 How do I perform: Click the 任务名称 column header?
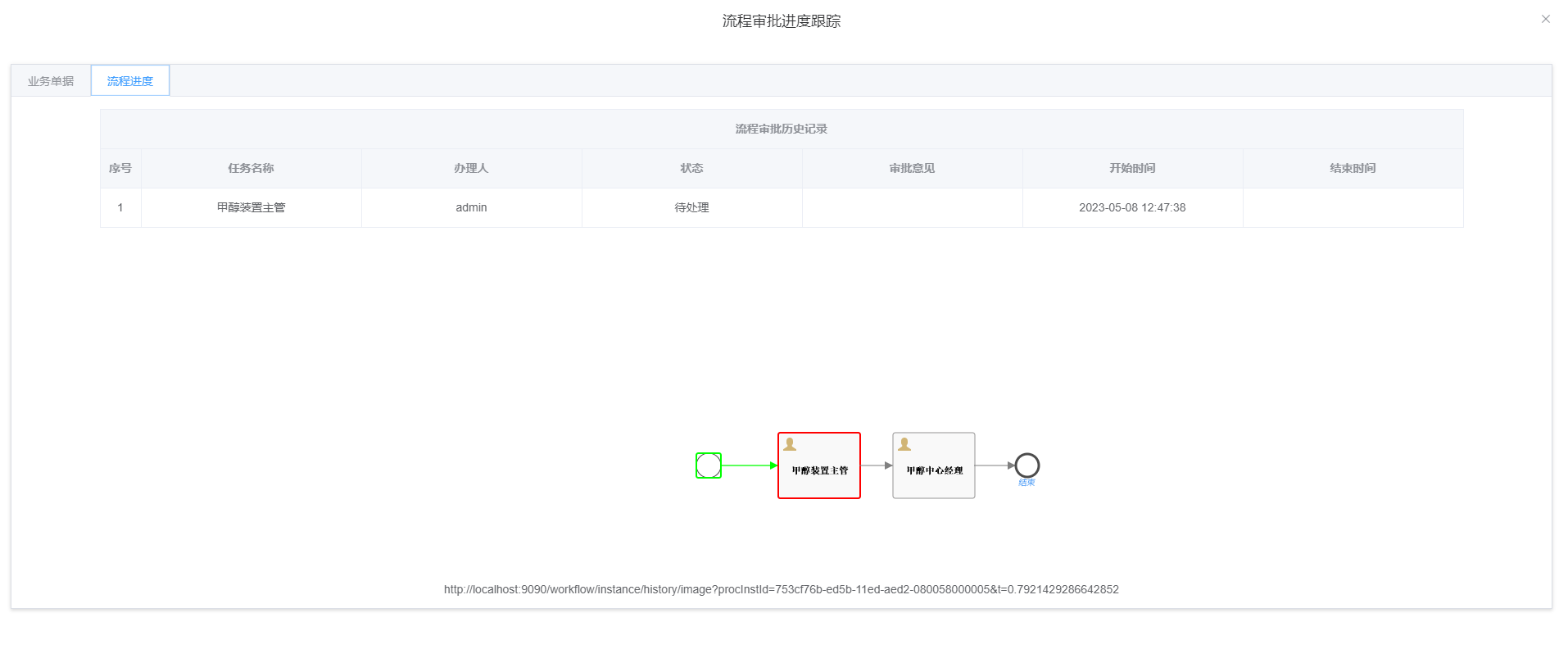(252, 168)
